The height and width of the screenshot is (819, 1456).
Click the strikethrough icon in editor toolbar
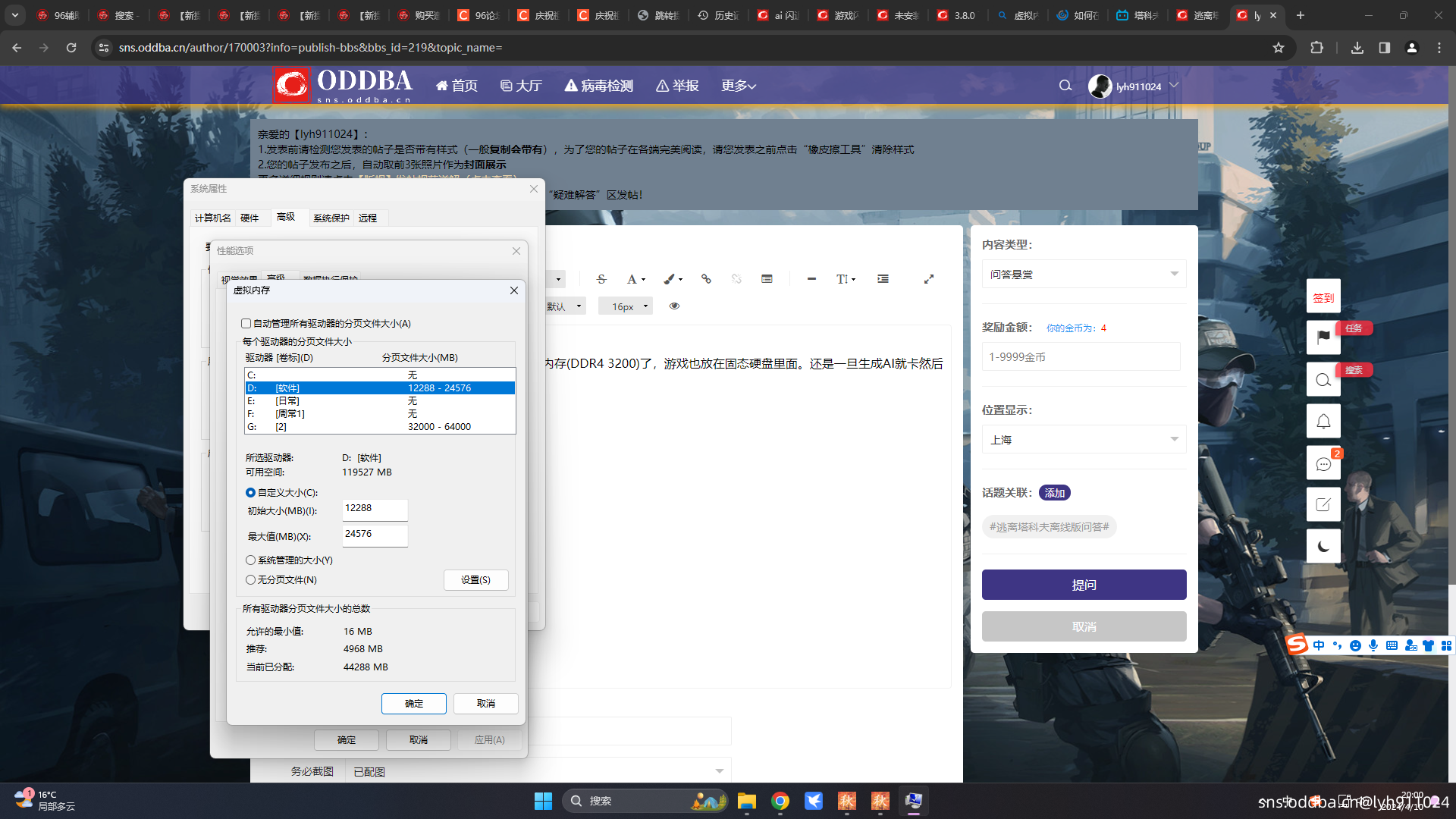601,279
